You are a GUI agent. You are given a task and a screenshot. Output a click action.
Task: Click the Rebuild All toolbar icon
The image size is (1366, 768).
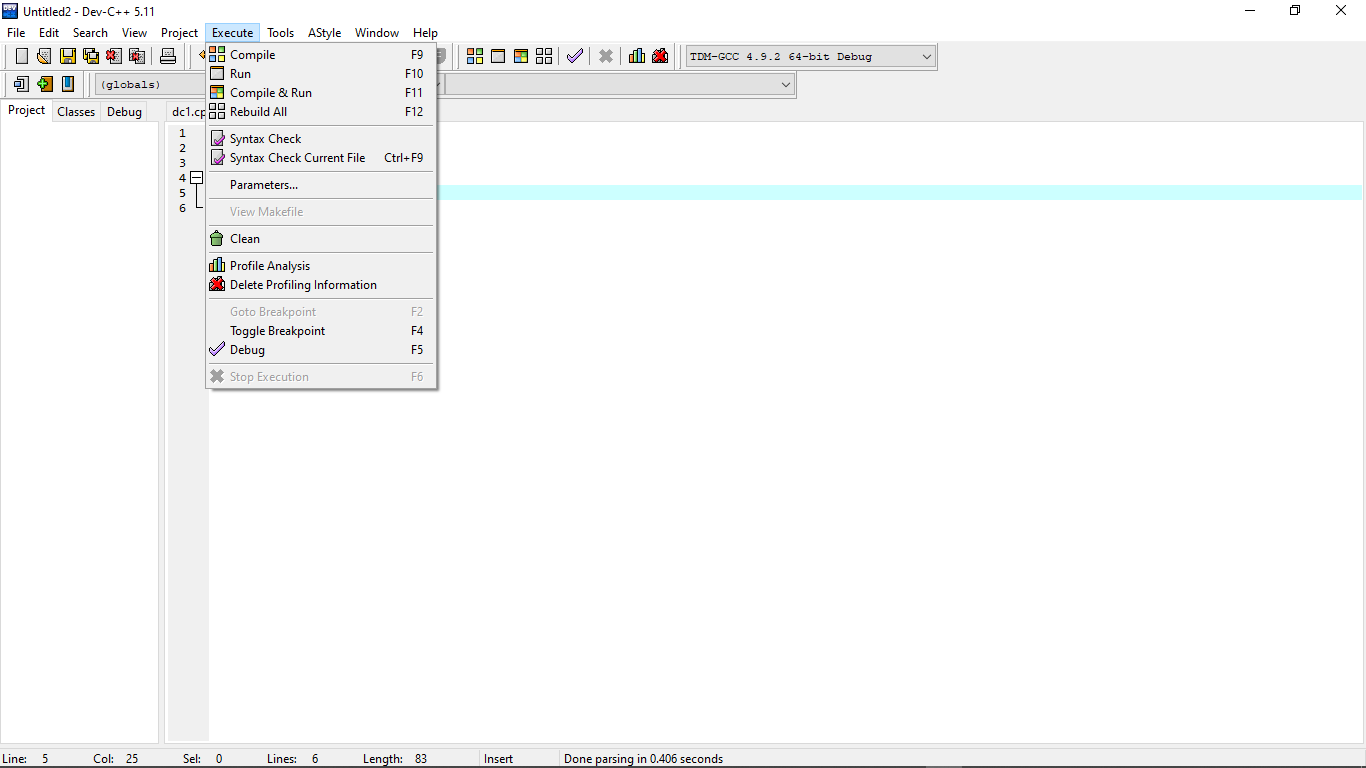[544, 56]
